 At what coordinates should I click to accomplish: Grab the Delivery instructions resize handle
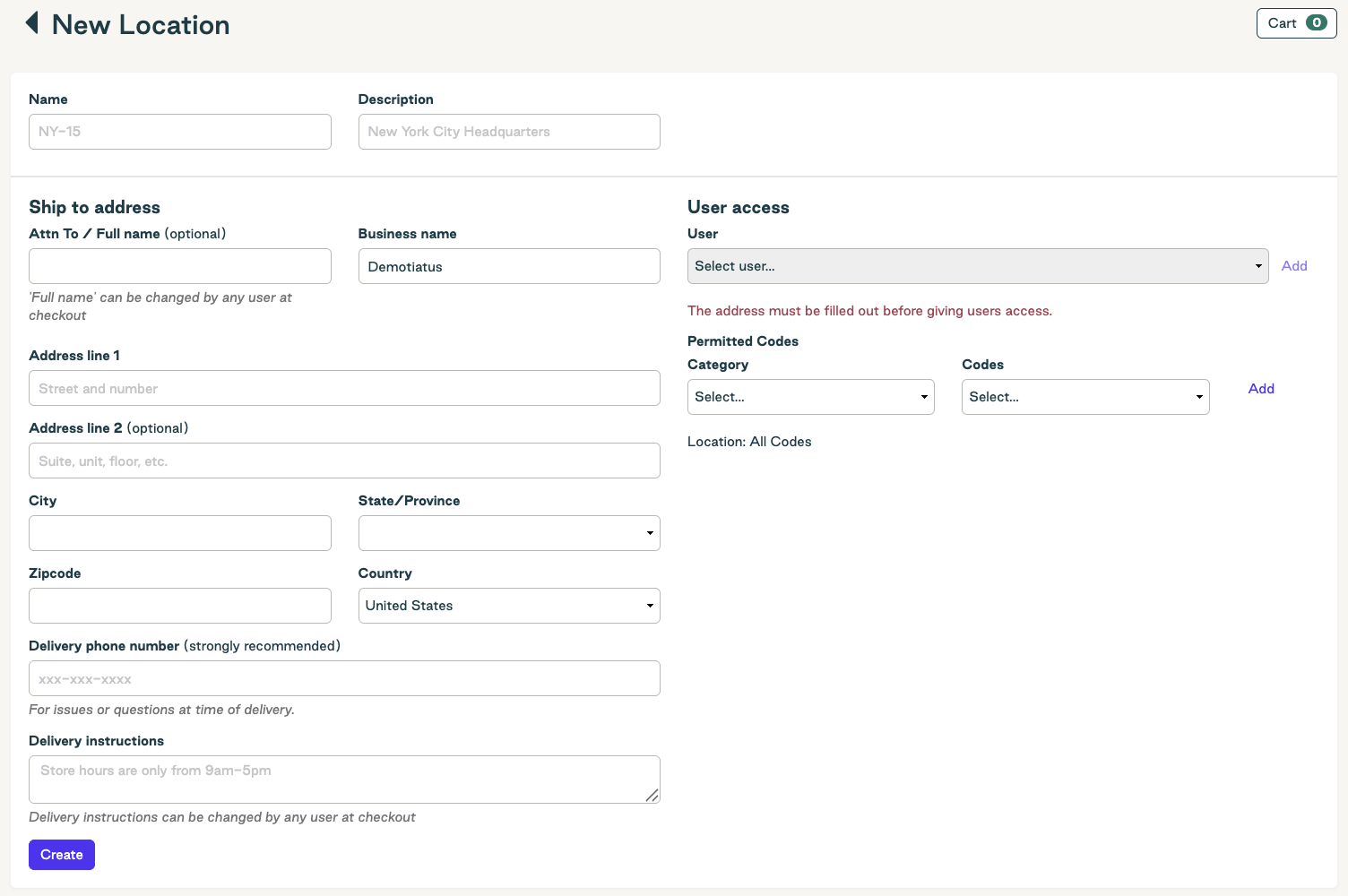[652, 796]
